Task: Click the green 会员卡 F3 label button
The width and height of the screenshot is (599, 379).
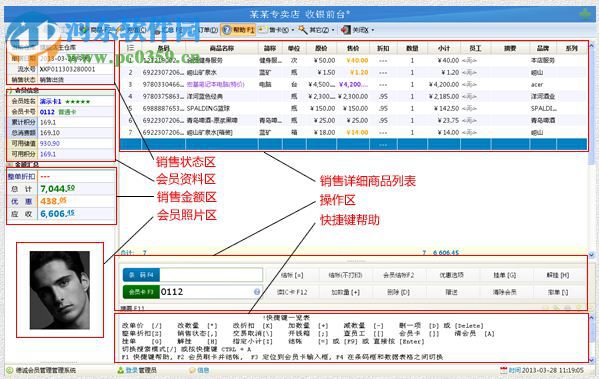Action: coord(141,292)
